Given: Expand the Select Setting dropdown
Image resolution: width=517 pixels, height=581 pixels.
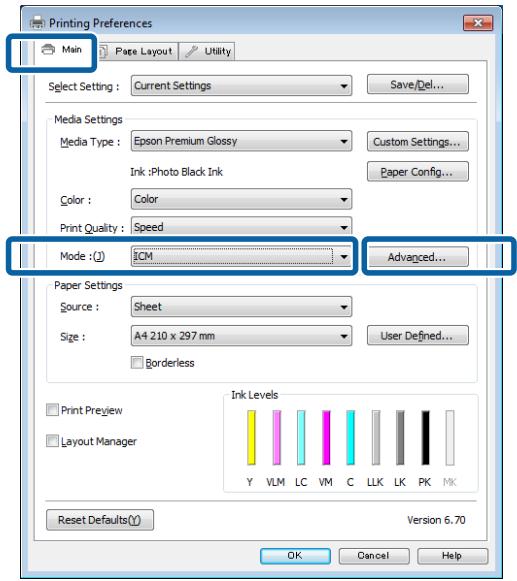Looking at the screenshot, I should tap(241, 86).
